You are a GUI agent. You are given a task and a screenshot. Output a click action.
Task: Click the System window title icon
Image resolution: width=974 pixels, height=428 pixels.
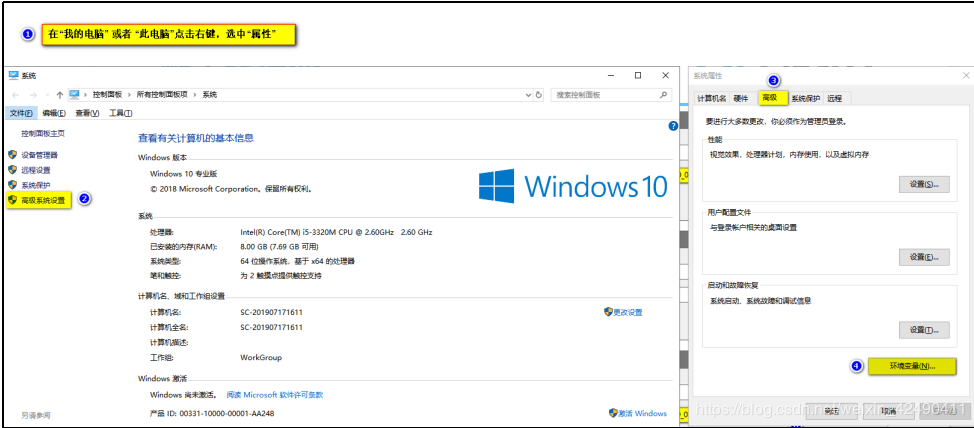click(x=14, y=76)
